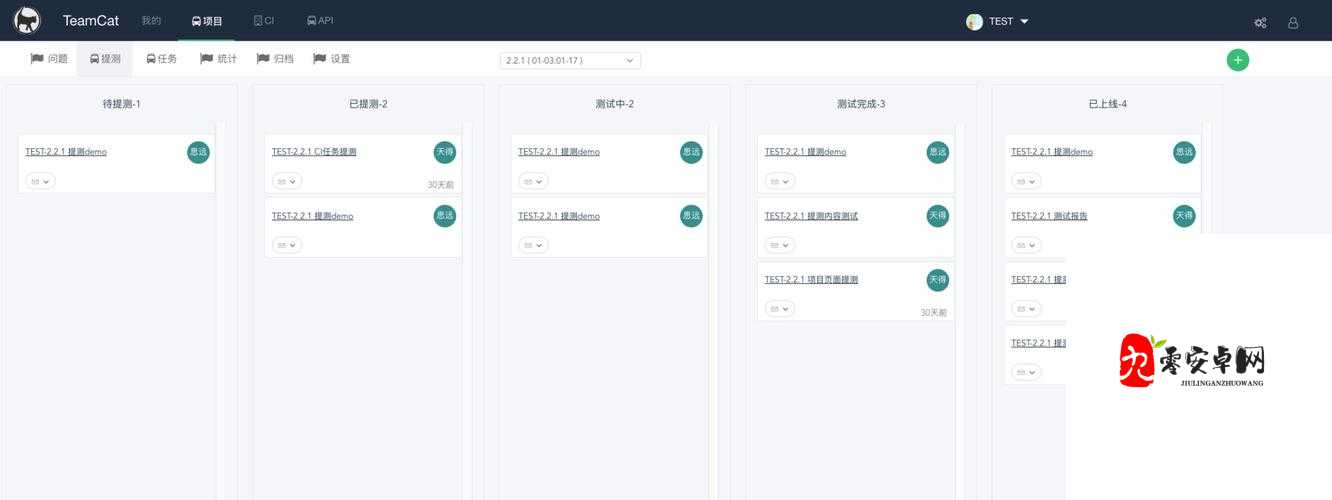Click the TeamCat cat logo
The image size is (1332, 500).
(x=27, y=20)
